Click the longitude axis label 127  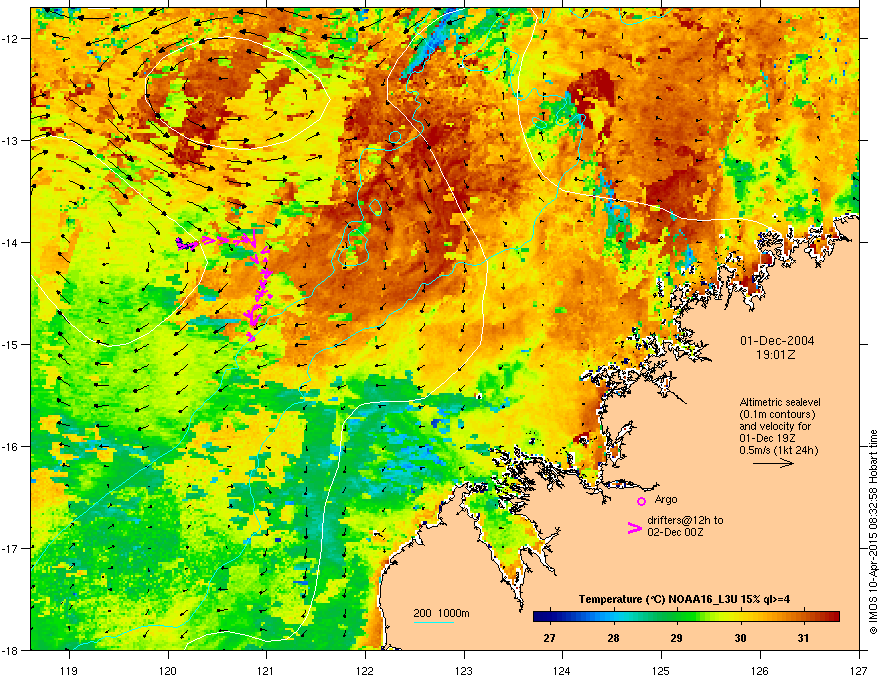pyautogui.click(x=859, y=671)
